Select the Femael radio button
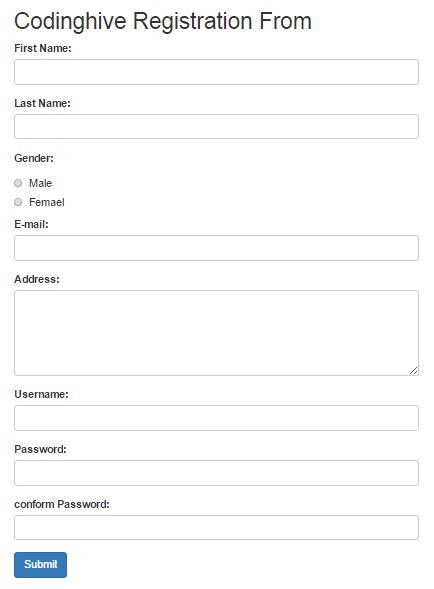This screenshot has width=434, height=589. click(18, 202)
